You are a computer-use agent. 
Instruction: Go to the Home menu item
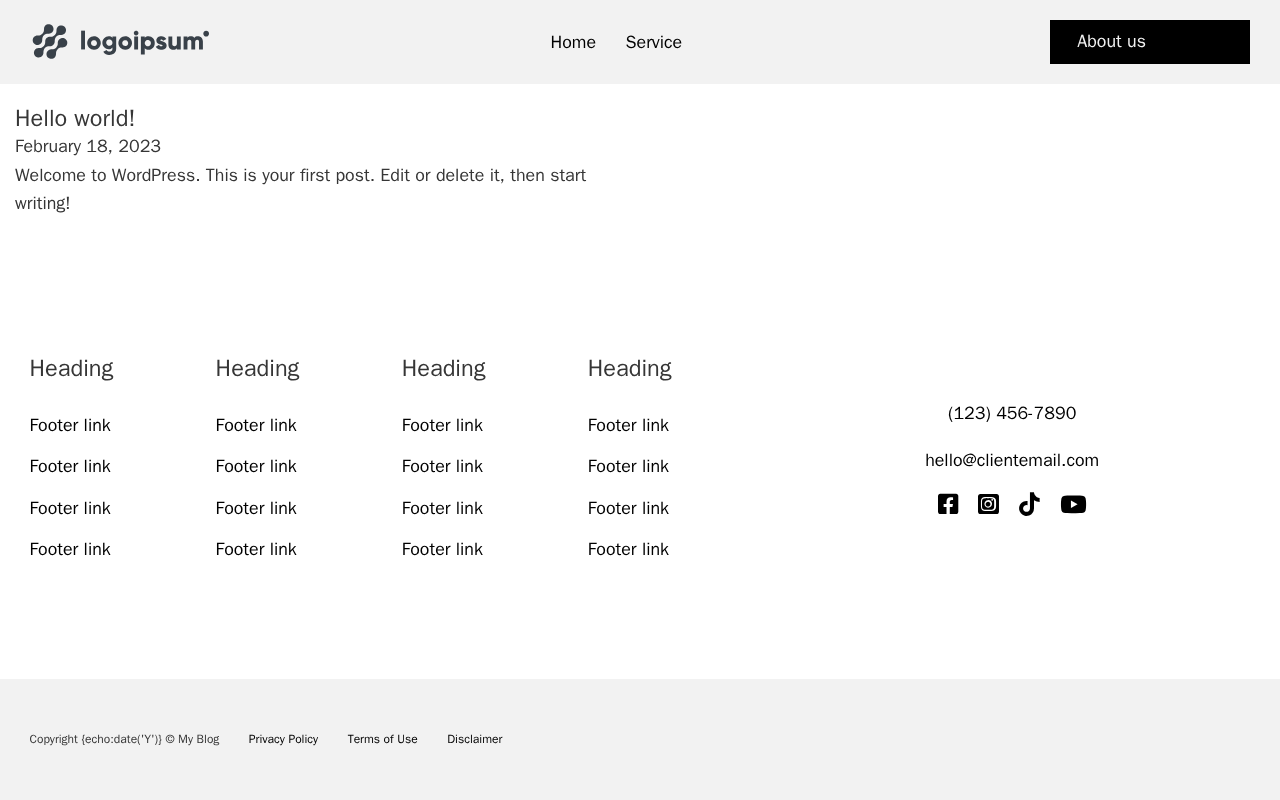(573, 42)
